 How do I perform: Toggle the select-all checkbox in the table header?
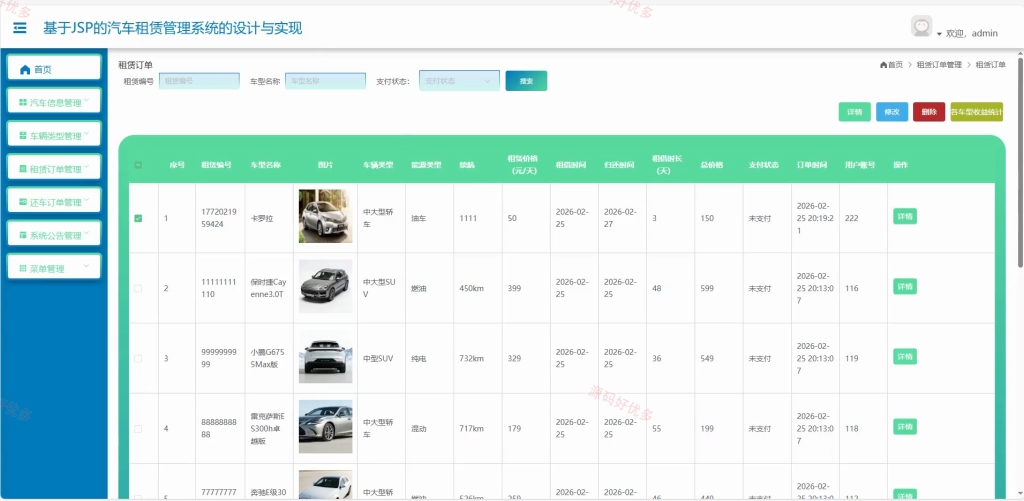tap(138, 165)
